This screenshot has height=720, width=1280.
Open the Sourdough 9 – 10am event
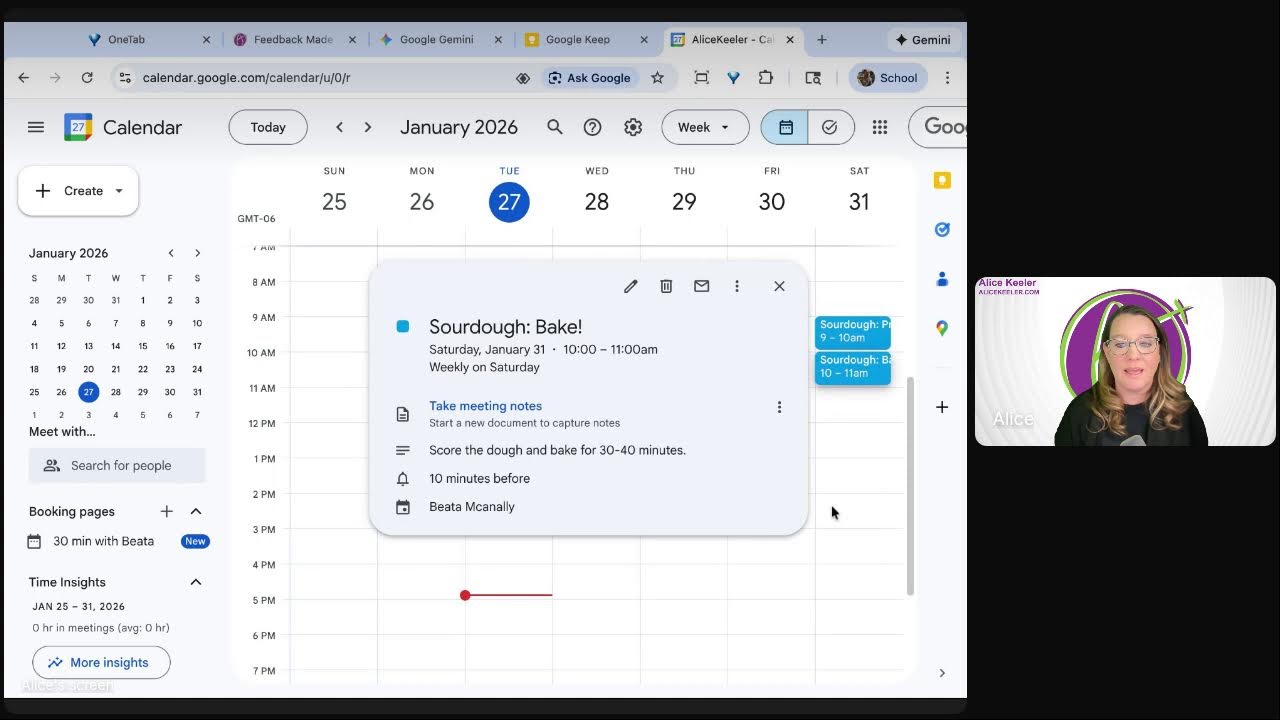coord(853,331)
